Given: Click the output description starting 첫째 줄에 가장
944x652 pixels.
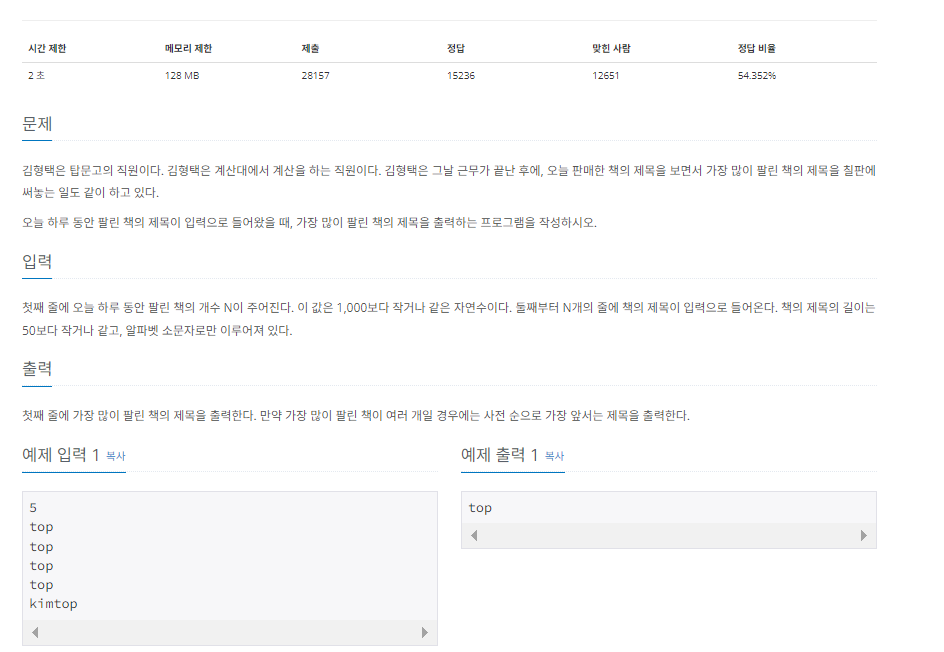Looking at the screenshot, I should point(356,415).
